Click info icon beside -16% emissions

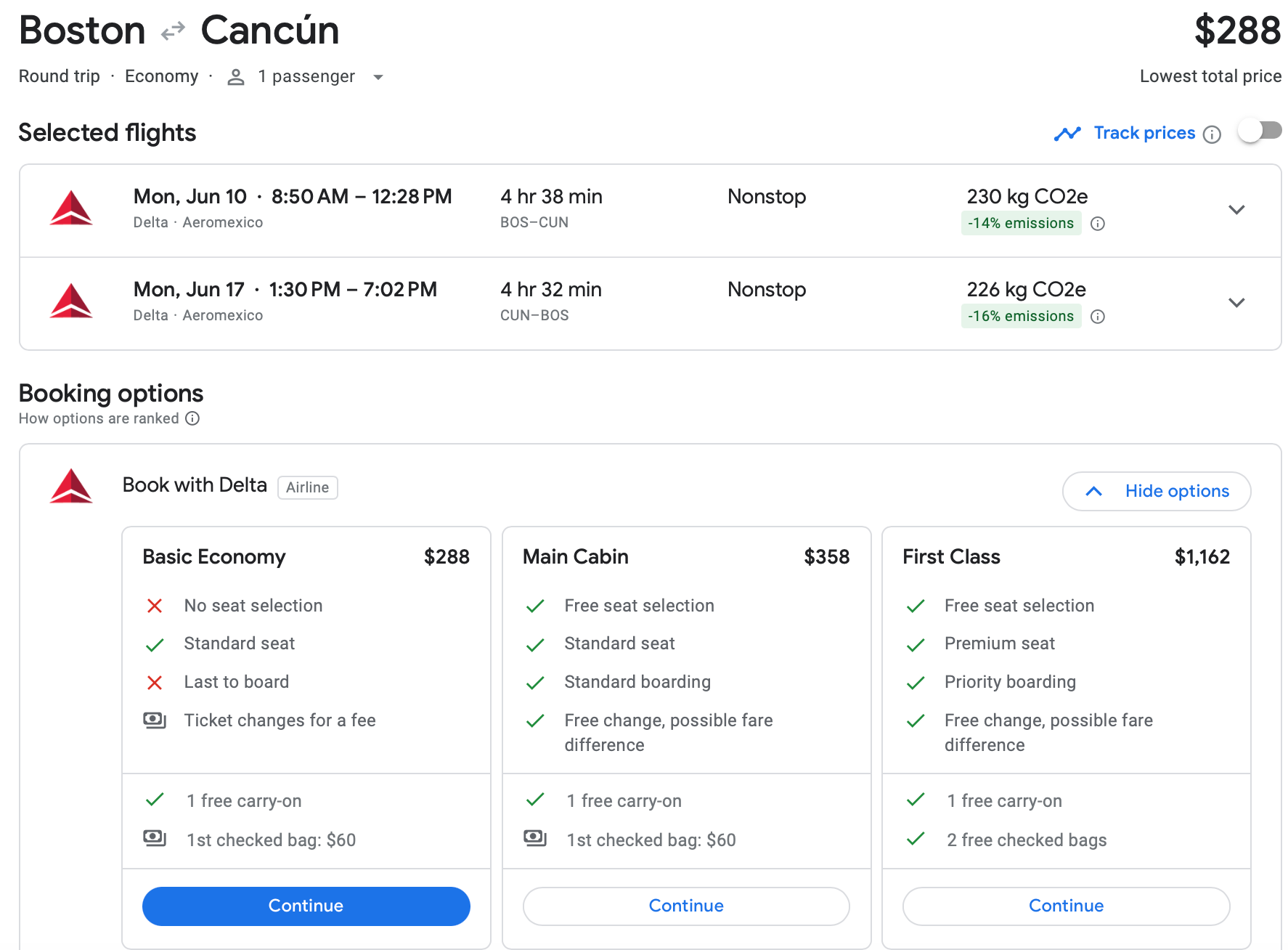[1098, 317]
